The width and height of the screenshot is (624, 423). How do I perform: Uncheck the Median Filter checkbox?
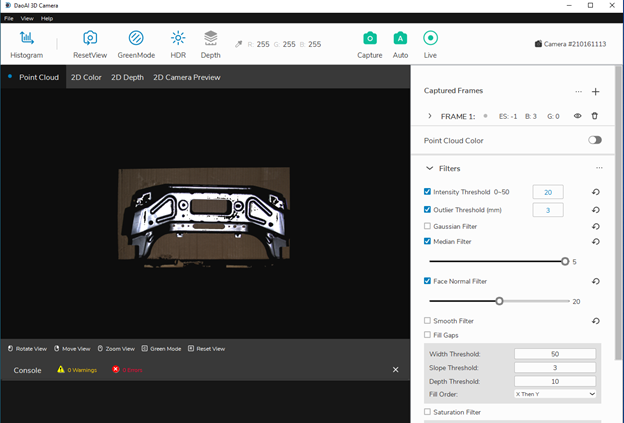[x=427, y=241]
